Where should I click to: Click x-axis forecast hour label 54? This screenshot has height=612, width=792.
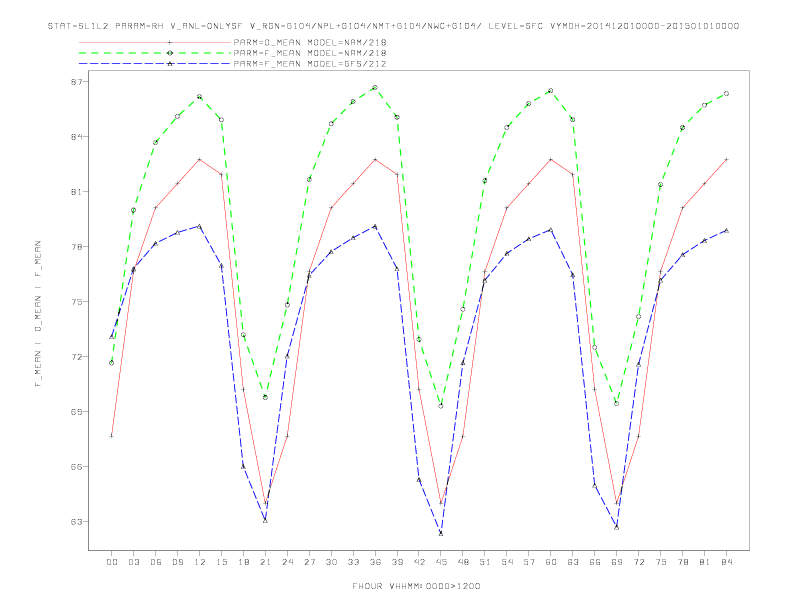(507, 562)
